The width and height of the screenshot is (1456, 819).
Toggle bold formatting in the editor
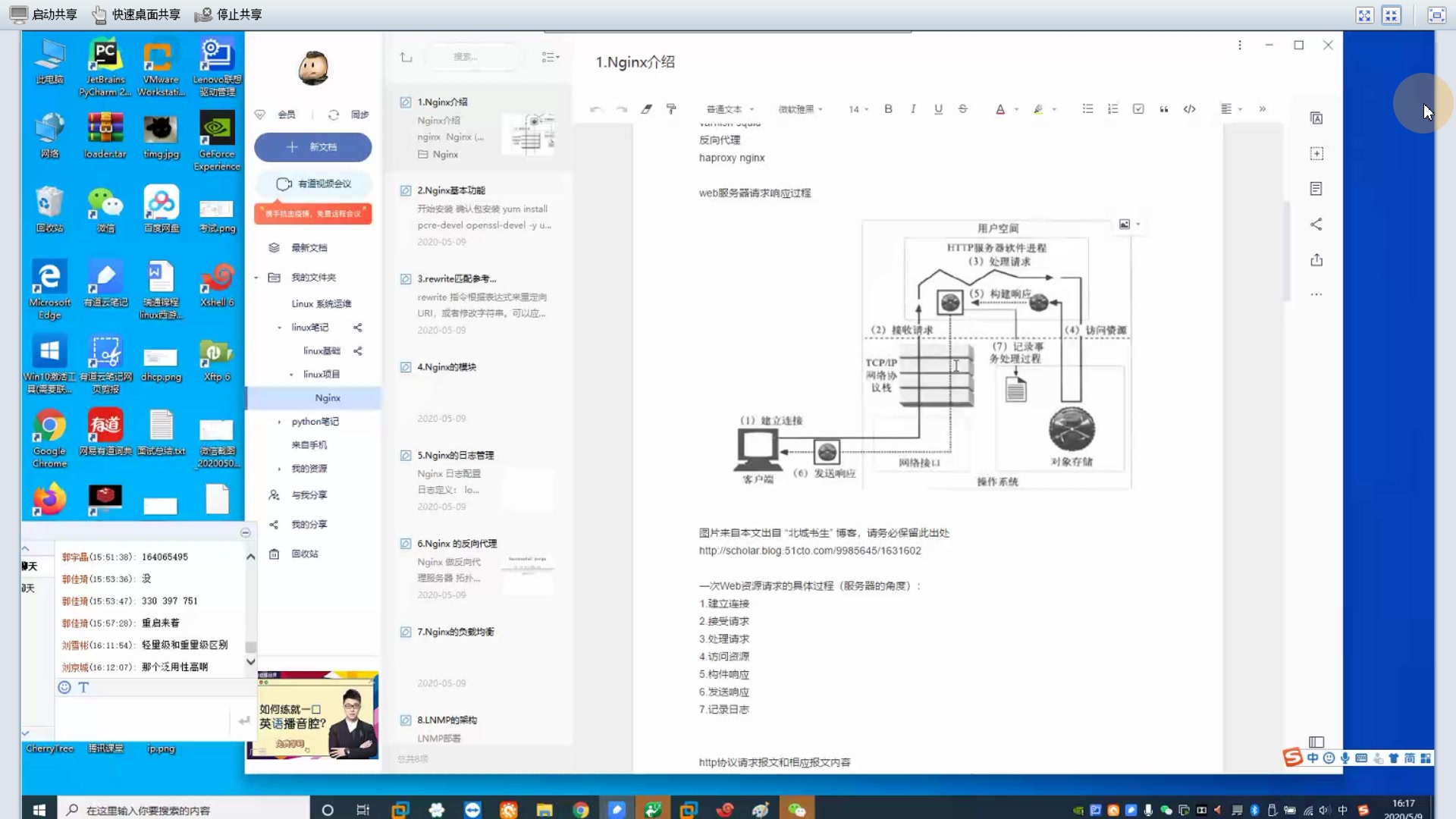coord(888,108)
